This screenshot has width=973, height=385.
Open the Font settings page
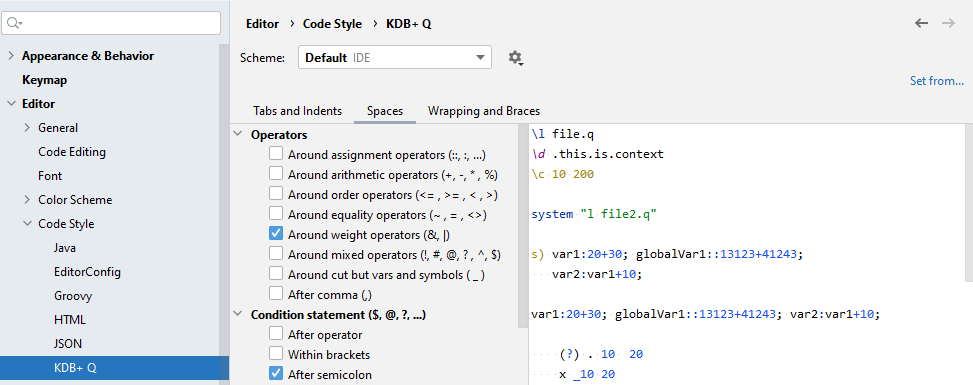[x=50, y=176]
